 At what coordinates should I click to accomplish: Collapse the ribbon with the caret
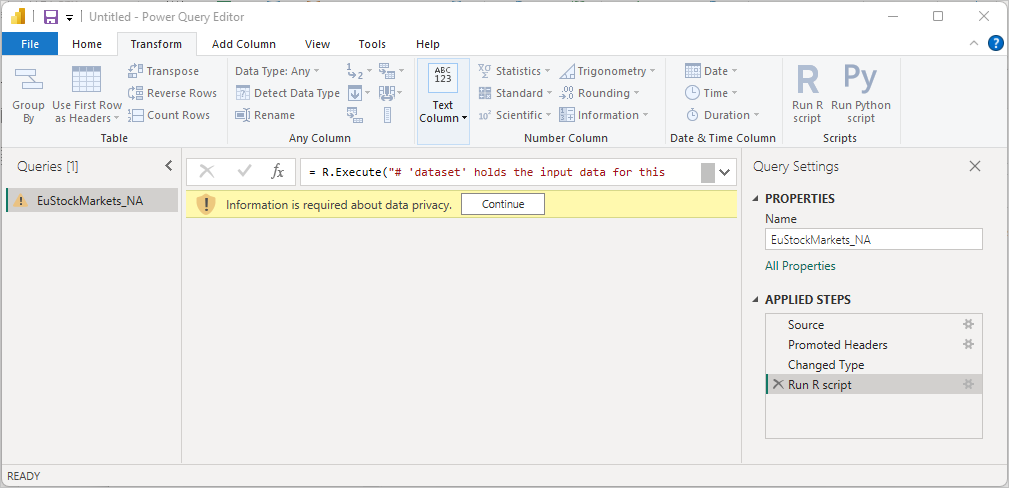(x=974, y=43)
